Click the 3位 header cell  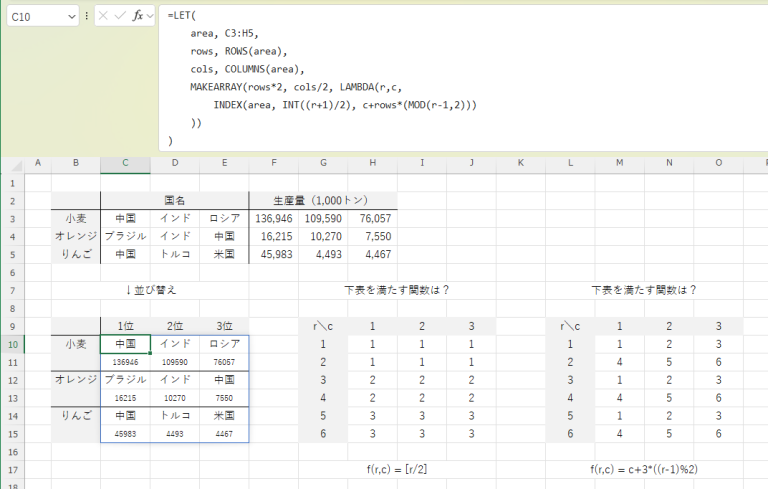pyautogui.click(x=224, y=326)
